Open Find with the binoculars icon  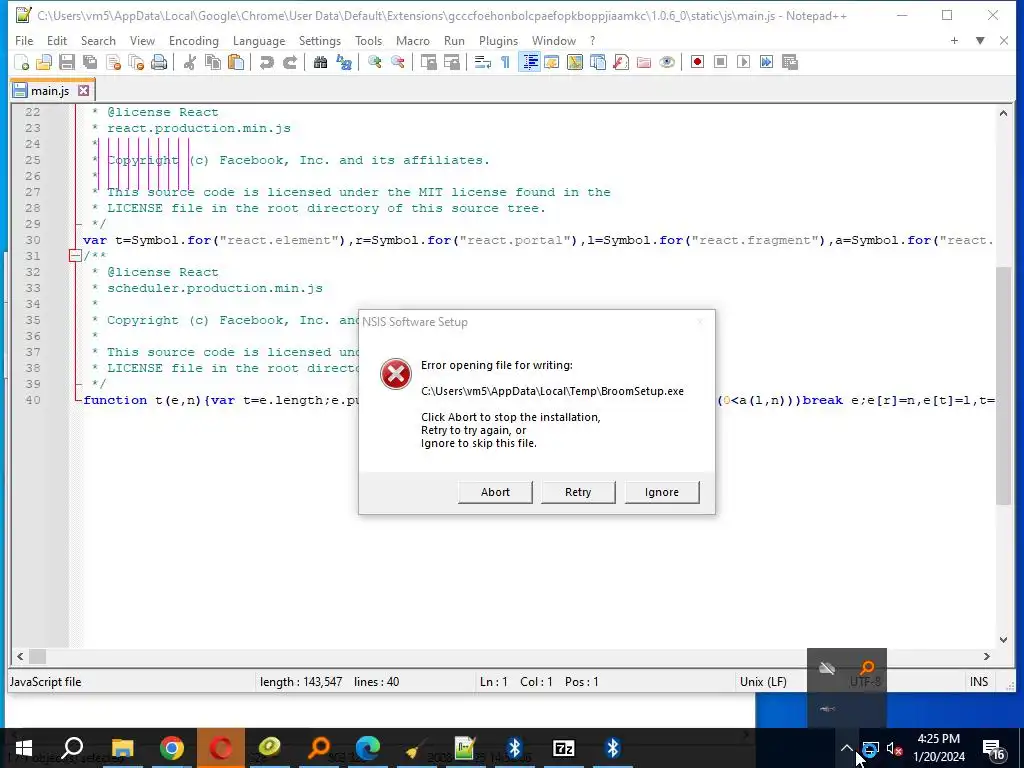320,62
